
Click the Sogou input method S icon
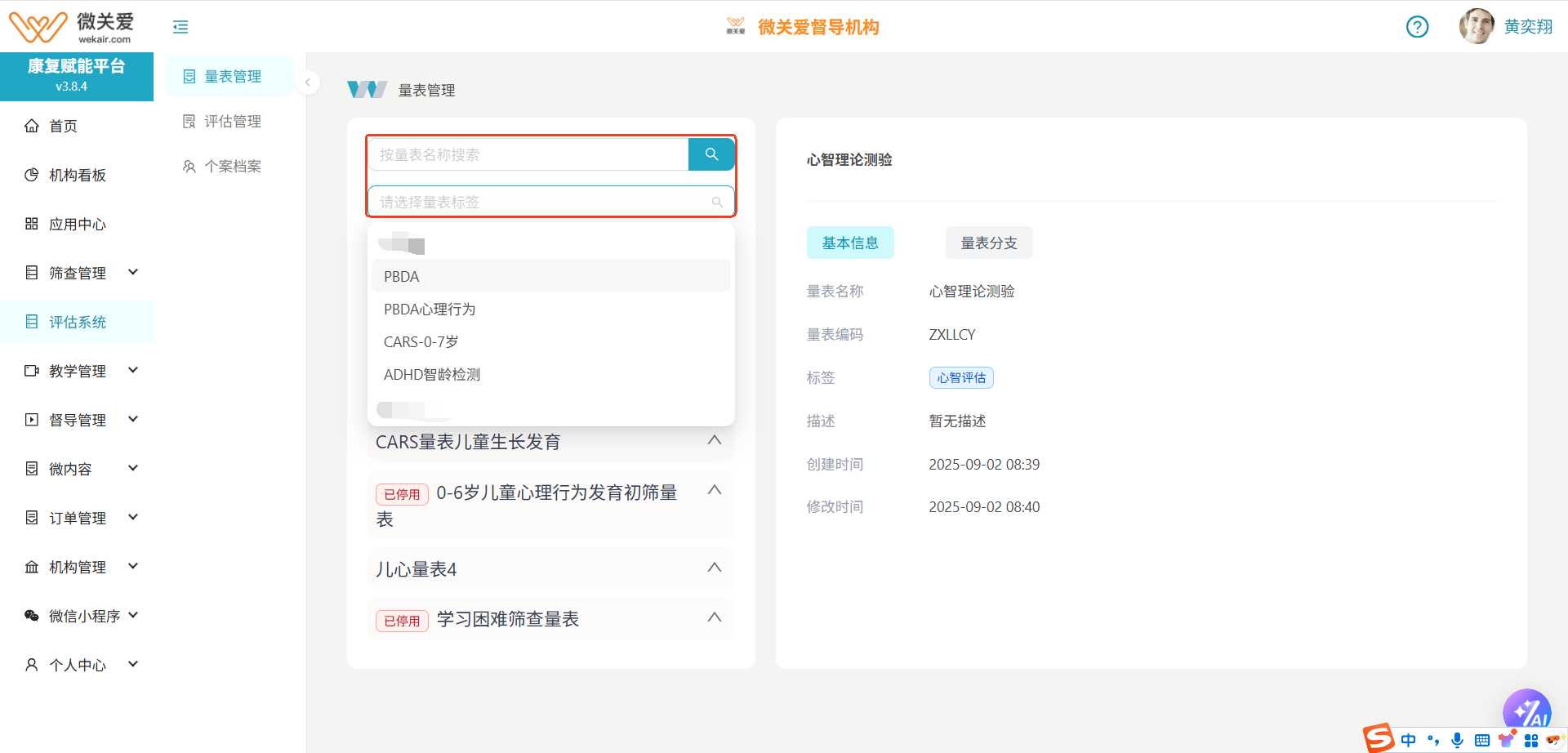(1379, 738)
